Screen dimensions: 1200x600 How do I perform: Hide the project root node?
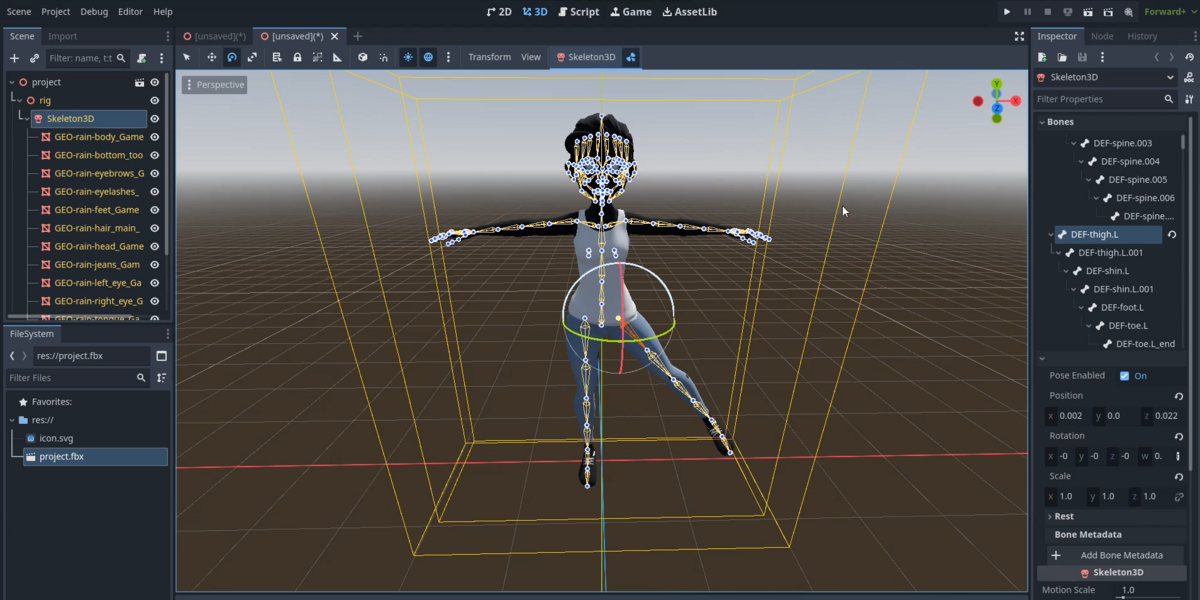(155, 82)
